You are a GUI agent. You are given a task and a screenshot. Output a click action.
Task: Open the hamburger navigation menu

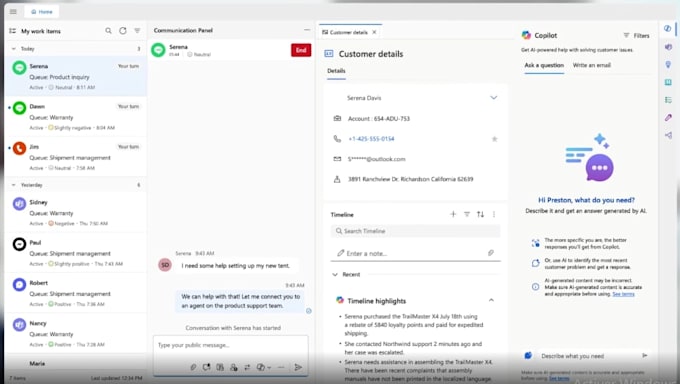click(13, 12)
